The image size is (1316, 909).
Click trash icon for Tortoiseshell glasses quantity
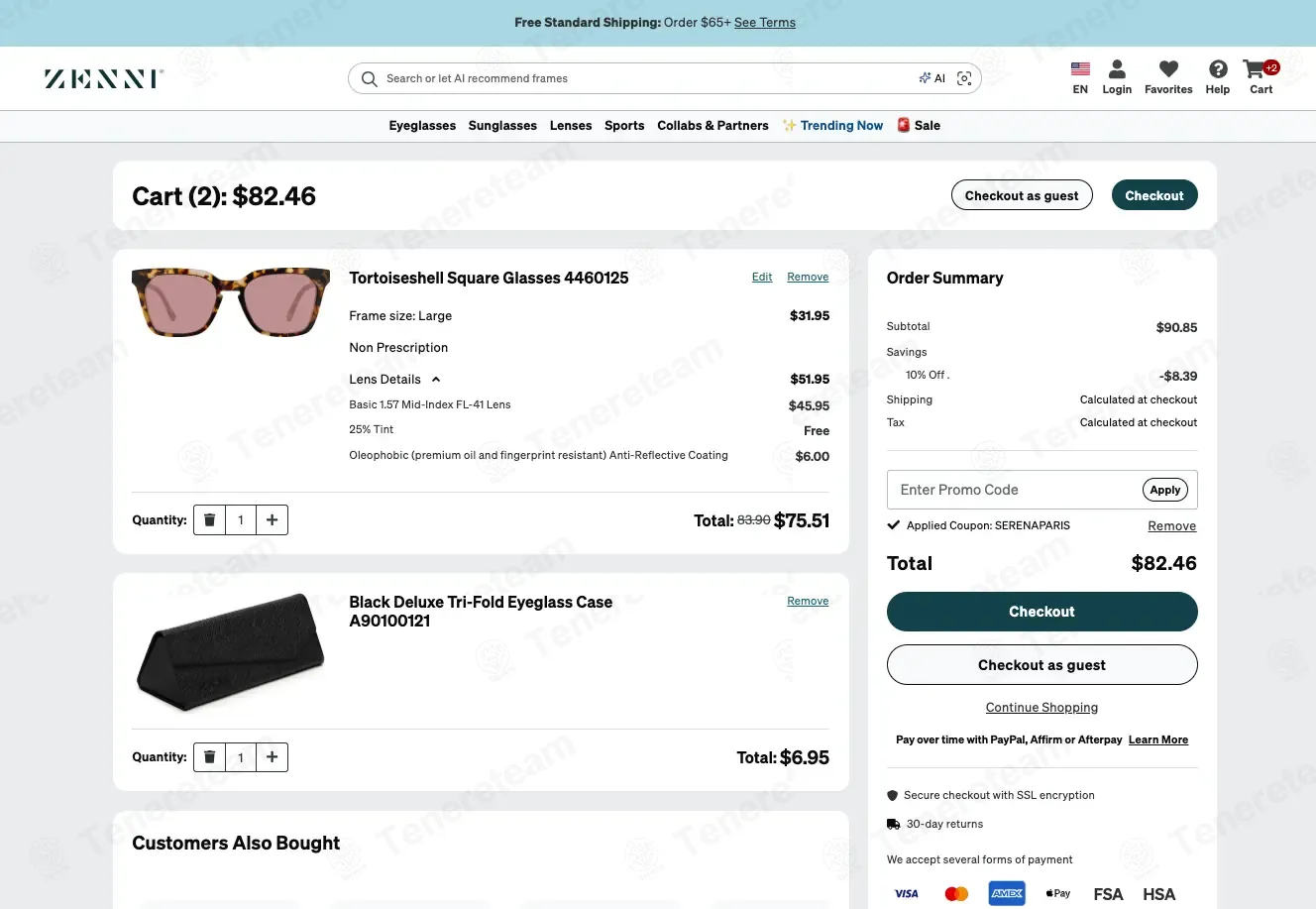coord(209,520)
